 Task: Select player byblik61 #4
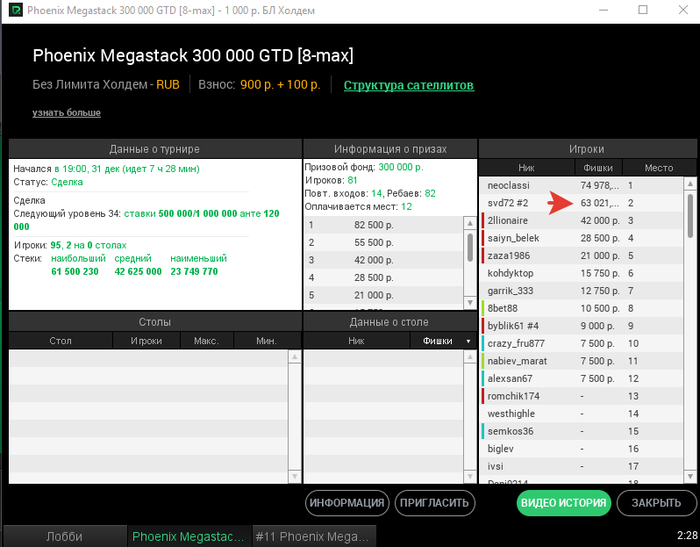pos(581,326)
